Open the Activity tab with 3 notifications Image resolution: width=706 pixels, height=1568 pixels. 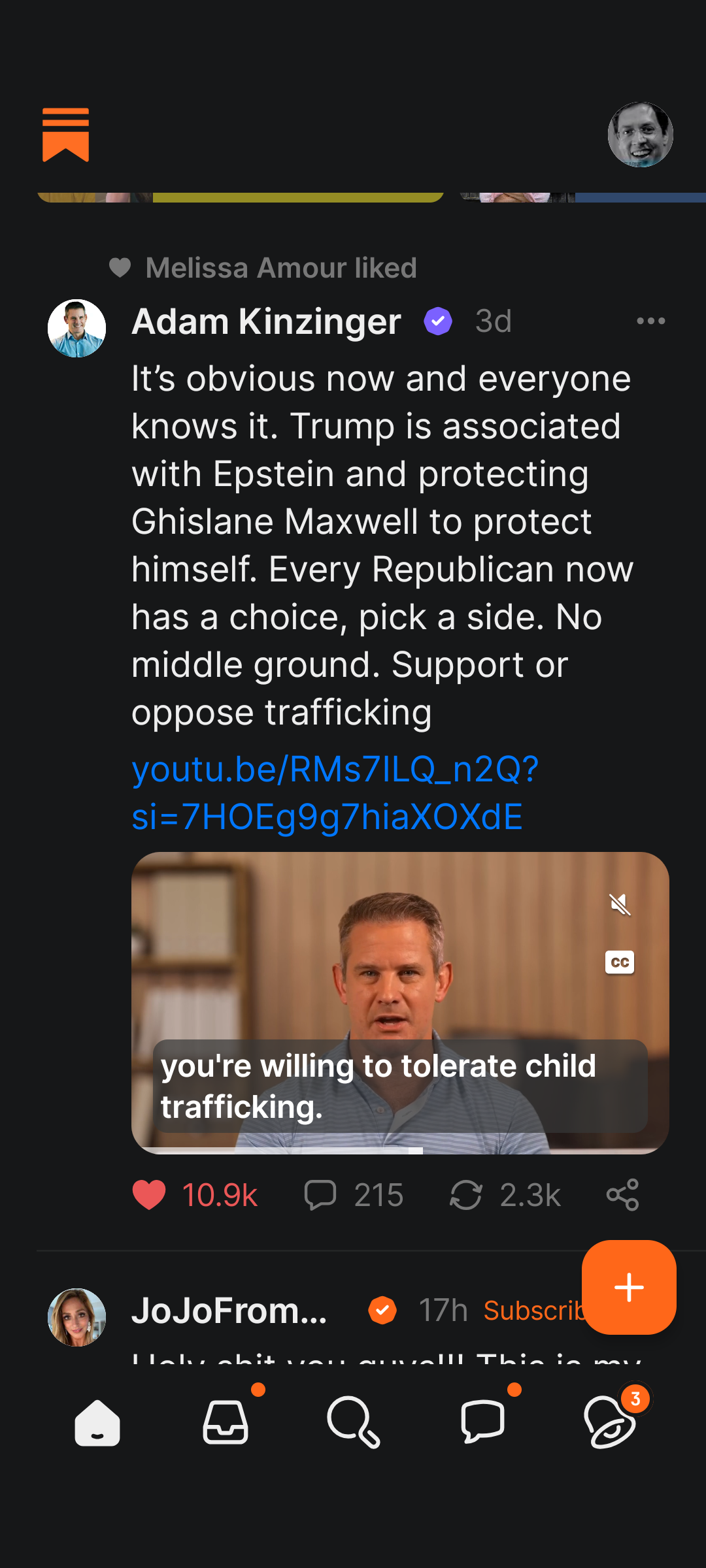[611, 1422]
